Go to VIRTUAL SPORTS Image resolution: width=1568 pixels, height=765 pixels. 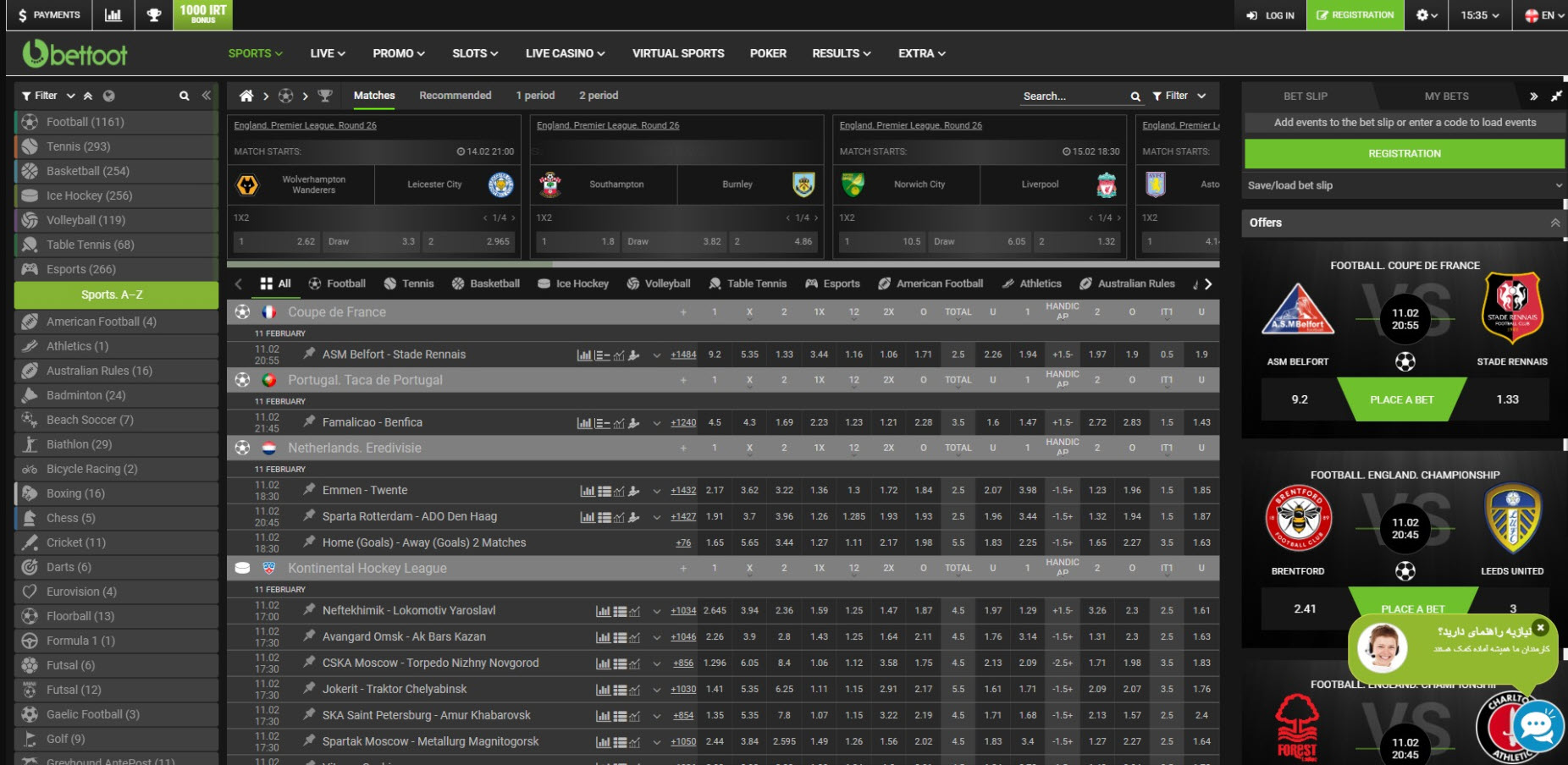678,53
